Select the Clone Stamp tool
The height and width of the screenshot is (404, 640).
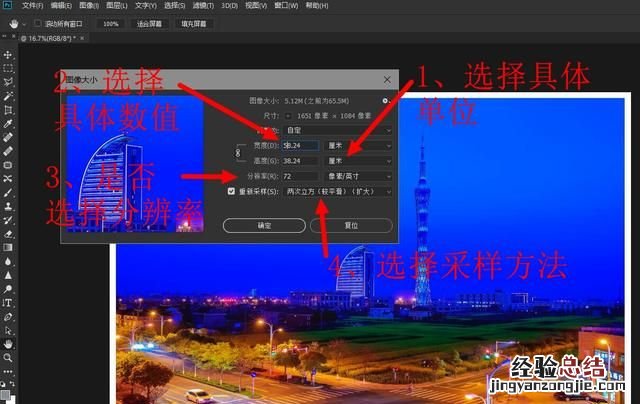click(x=8, y=206)
